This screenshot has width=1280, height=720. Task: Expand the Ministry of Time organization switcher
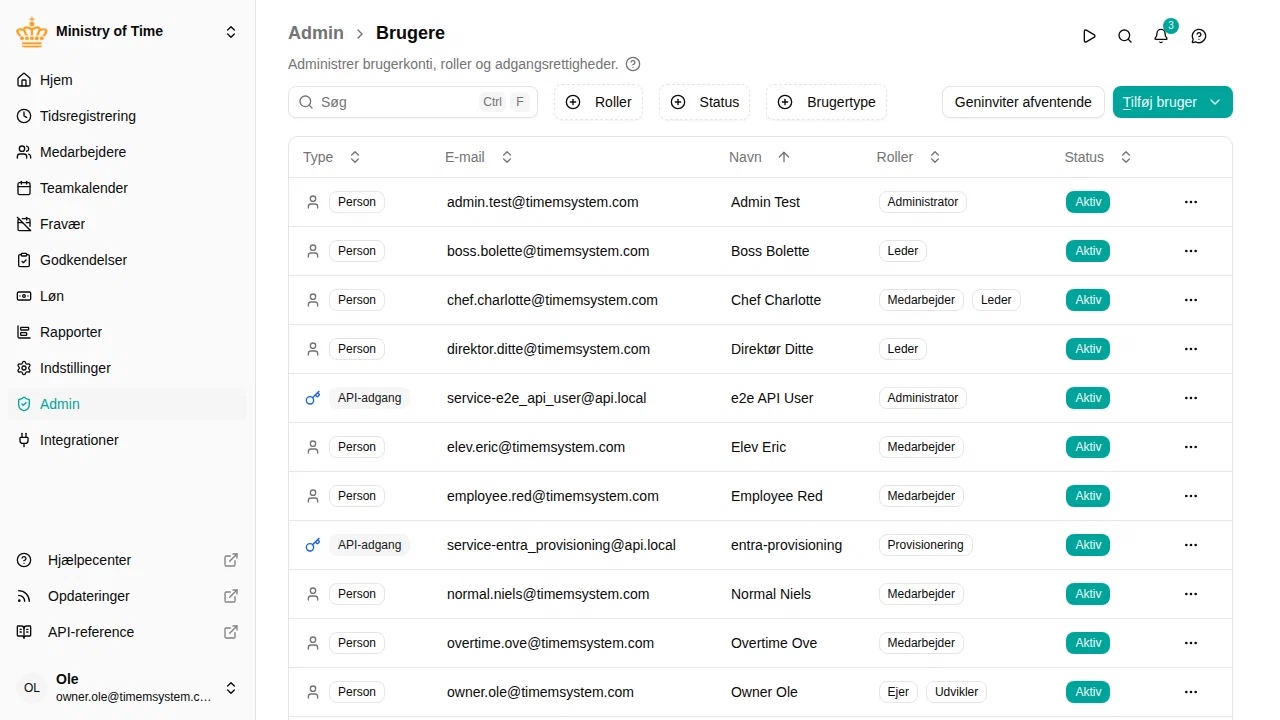[x=231, y=32]
